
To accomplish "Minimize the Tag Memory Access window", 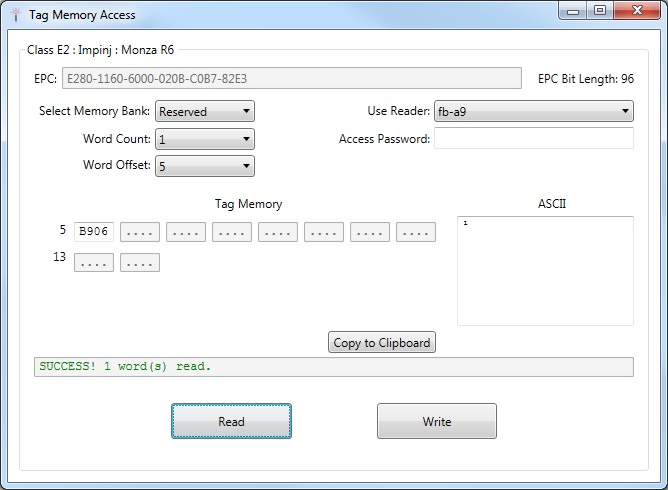I will tap(574, 11).
